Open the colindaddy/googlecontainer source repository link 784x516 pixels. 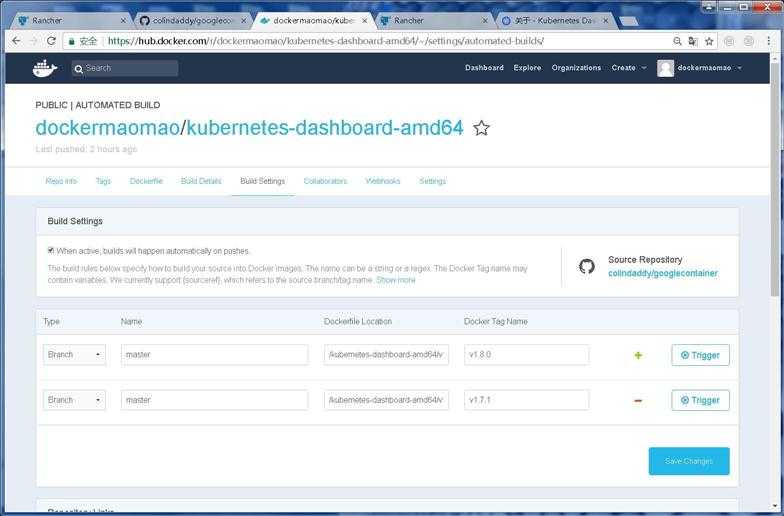coord(662,273)
